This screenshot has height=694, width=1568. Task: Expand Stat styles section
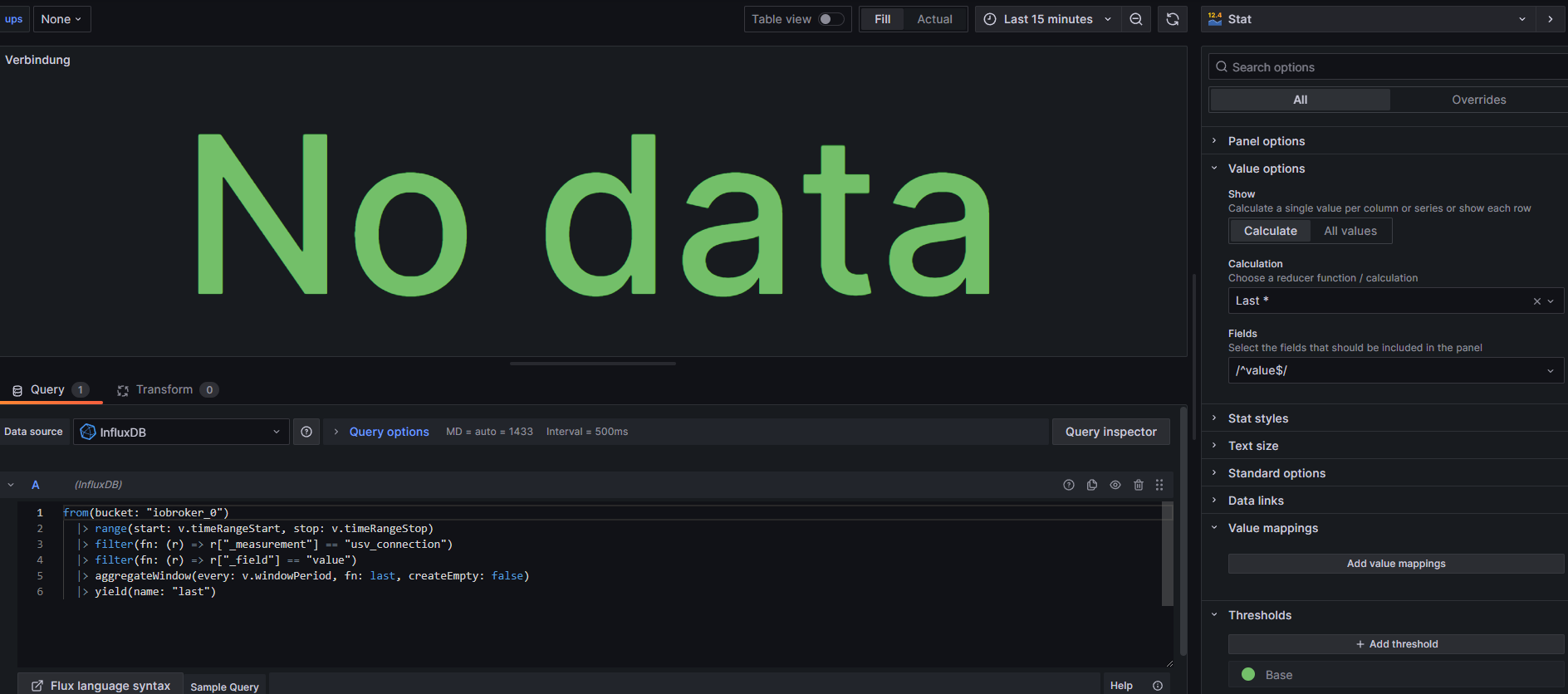click(1257, 418)
